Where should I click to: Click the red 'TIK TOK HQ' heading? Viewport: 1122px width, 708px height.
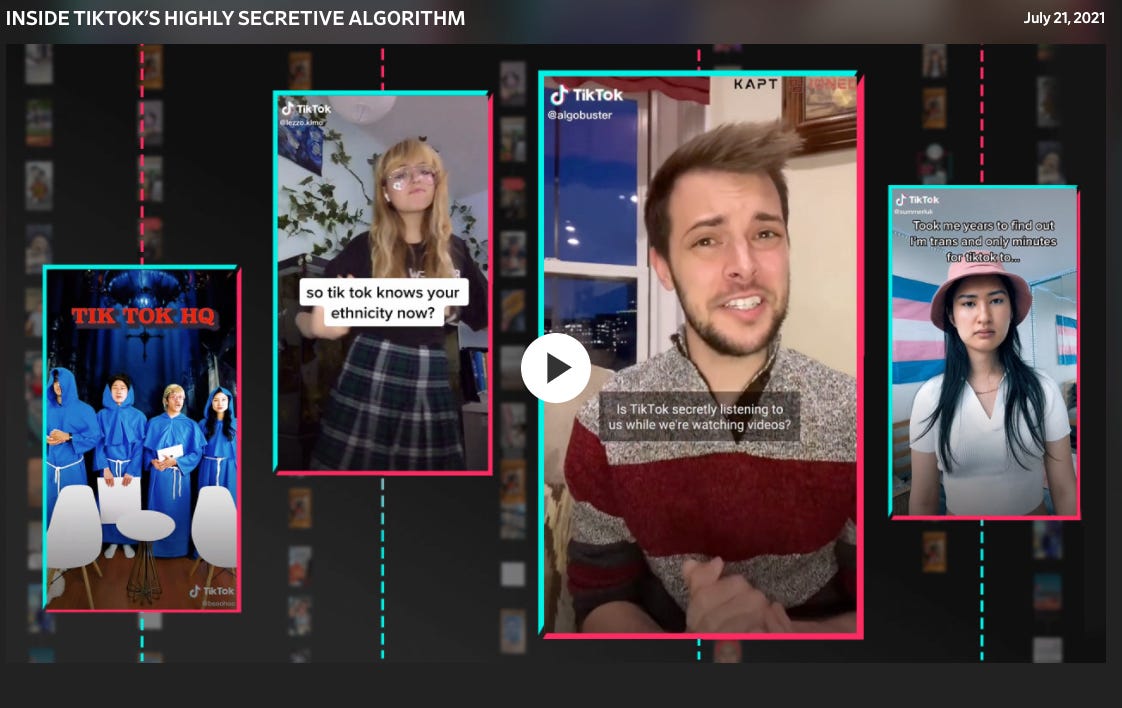(143, 316)
